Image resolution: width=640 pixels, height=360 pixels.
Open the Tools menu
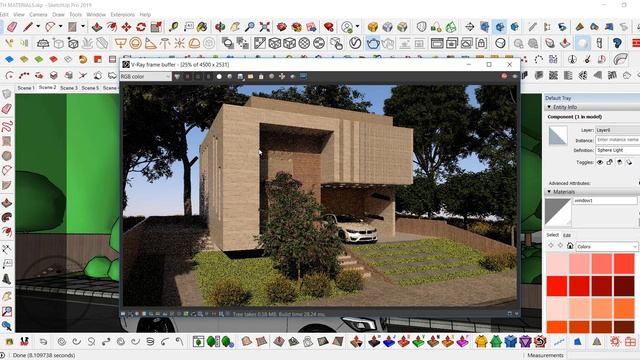(x=76, y=14)
